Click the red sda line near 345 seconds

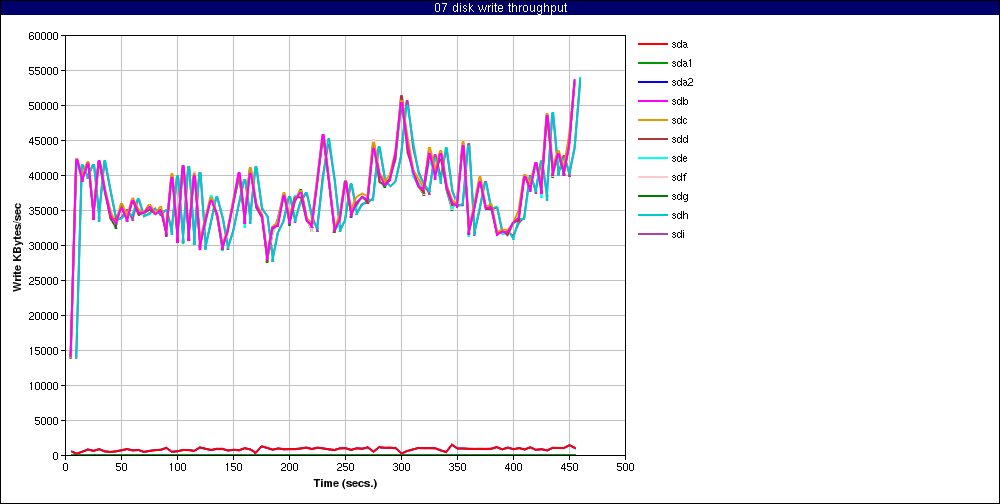[452, 445]
